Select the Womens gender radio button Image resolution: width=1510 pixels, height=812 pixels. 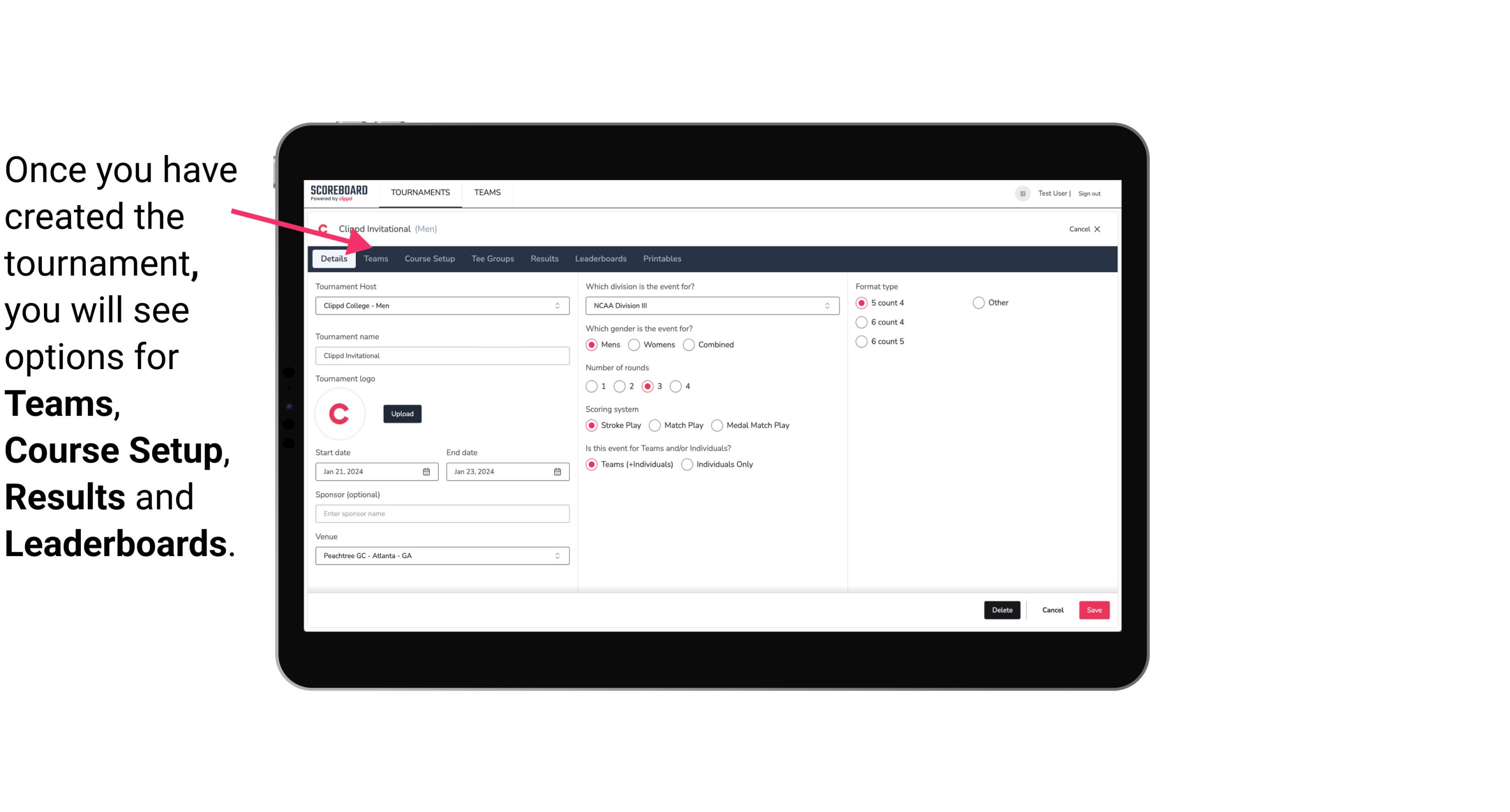[634, 344]
